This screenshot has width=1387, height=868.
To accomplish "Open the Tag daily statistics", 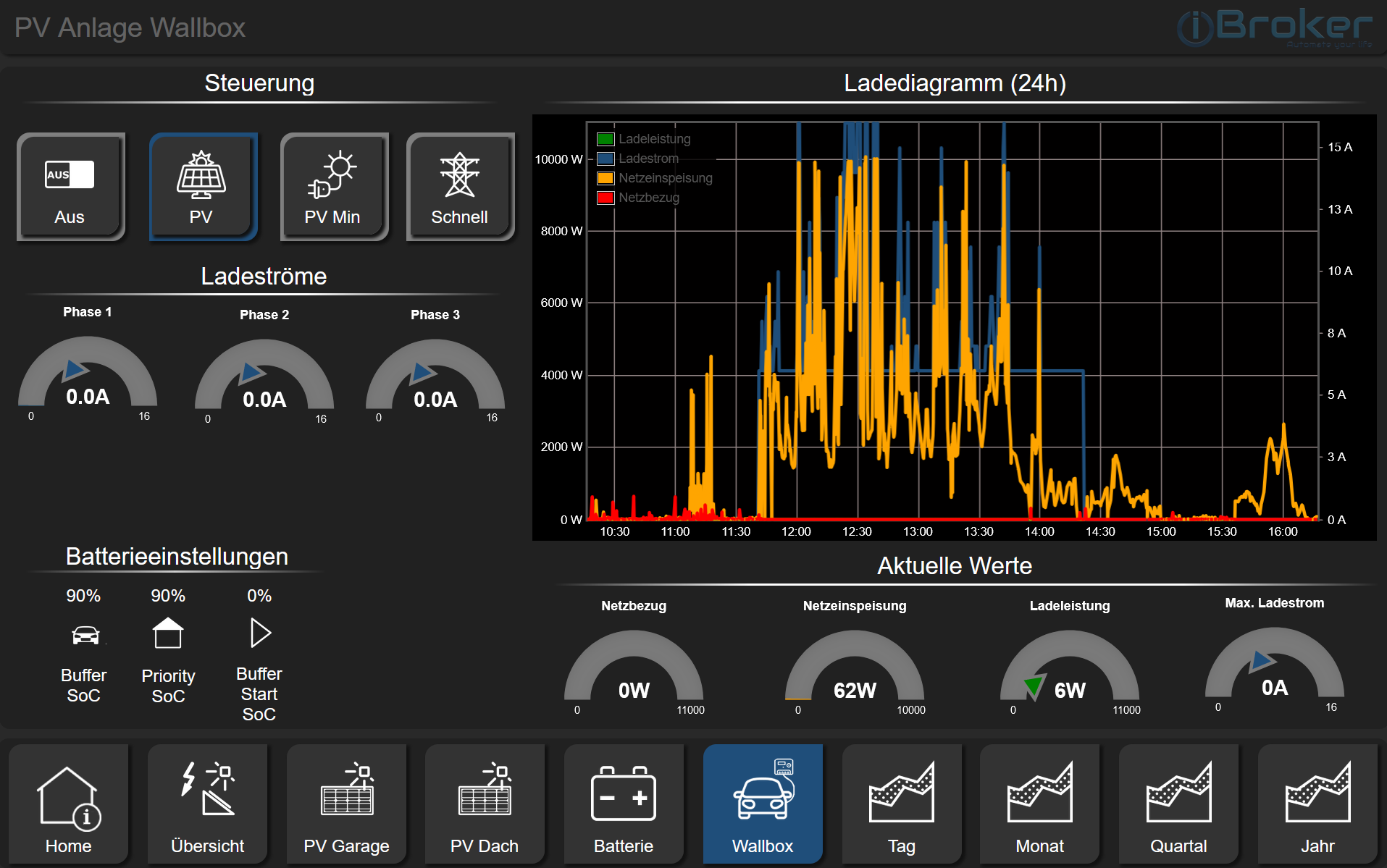I will coord(902,804).
